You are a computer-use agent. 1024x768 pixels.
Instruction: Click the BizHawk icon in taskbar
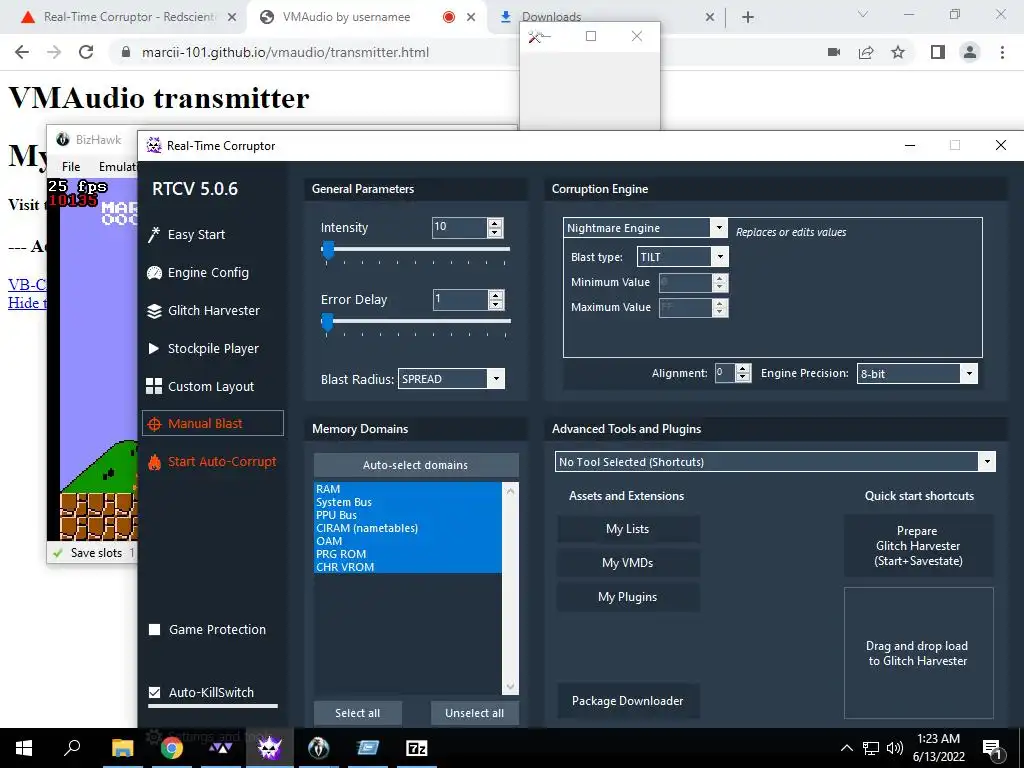click(x=319, y=748)
